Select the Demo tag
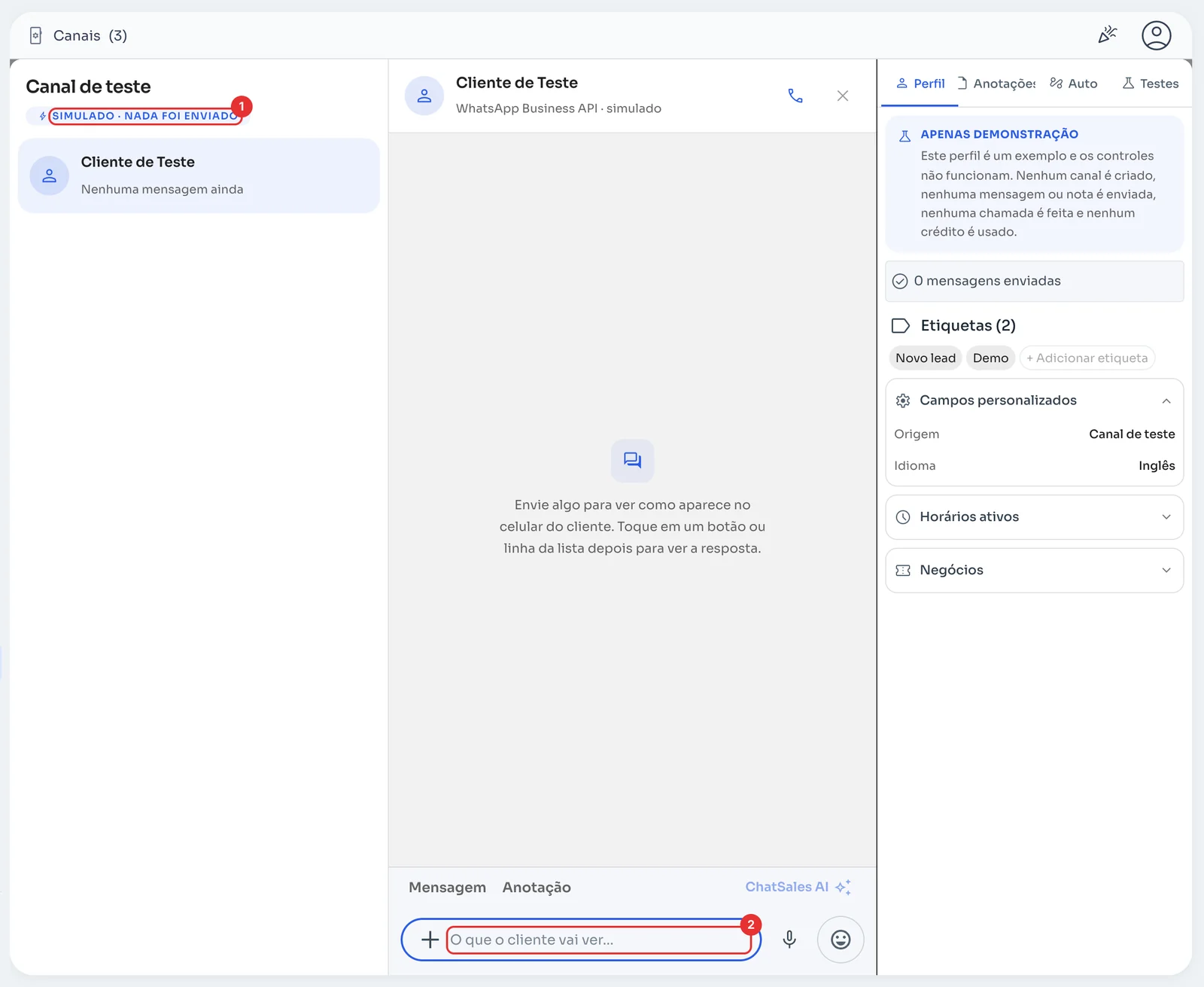This screenshot has width=1204, height=987. 990,358
